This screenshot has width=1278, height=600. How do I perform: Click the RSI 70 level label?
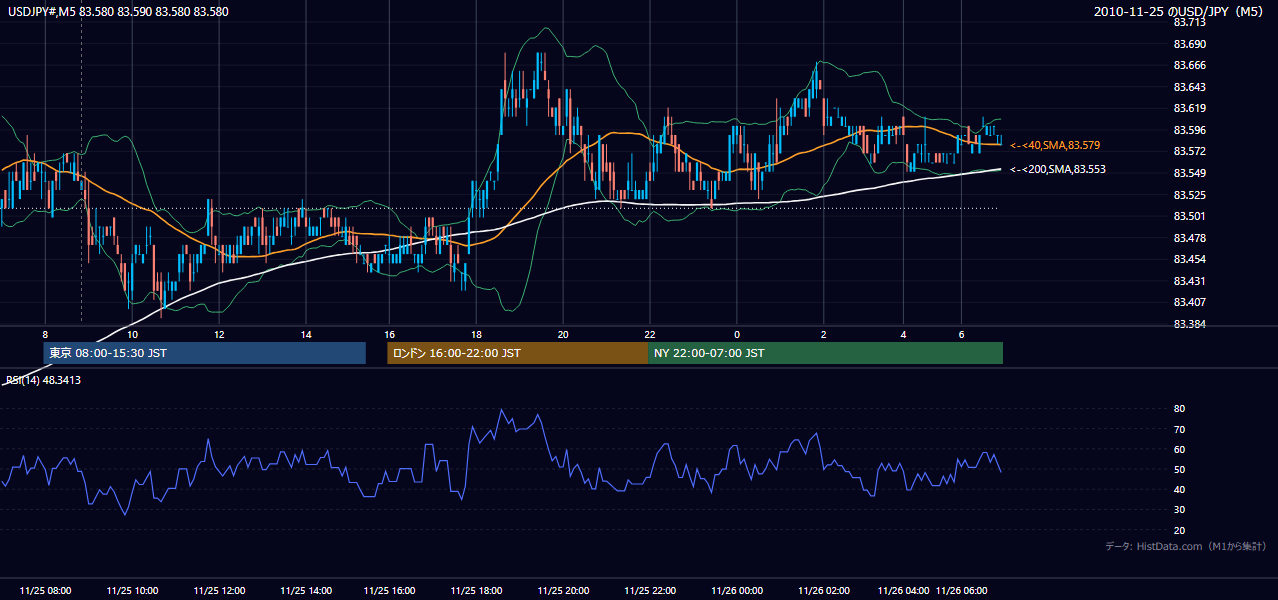pos(1179,429)
